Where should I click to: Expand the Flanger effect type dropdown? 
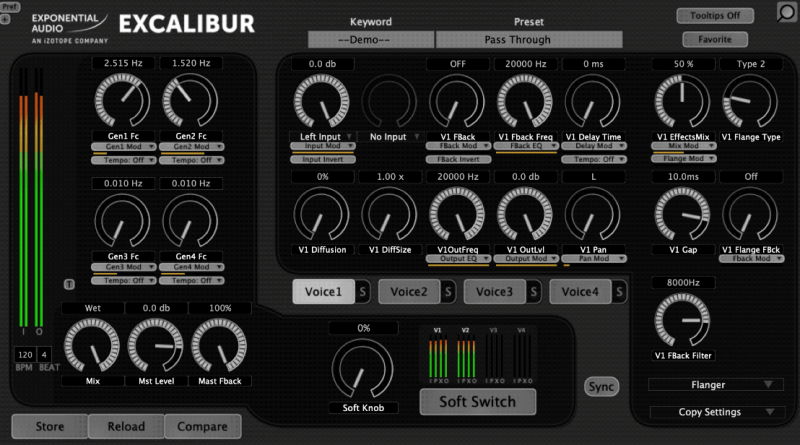[714, 384]
